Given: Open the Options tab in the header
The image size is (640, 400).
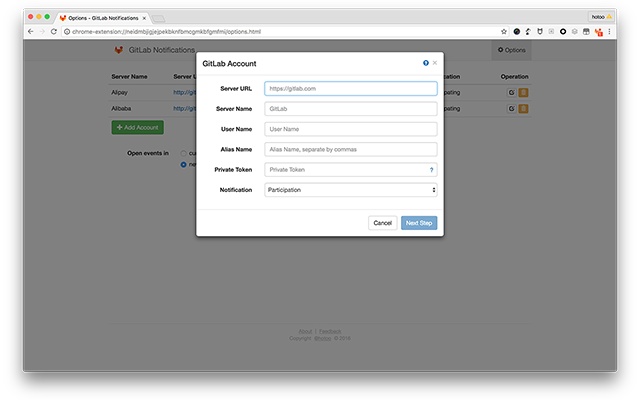Looking at the screenshot, I should tap(511, 50).
